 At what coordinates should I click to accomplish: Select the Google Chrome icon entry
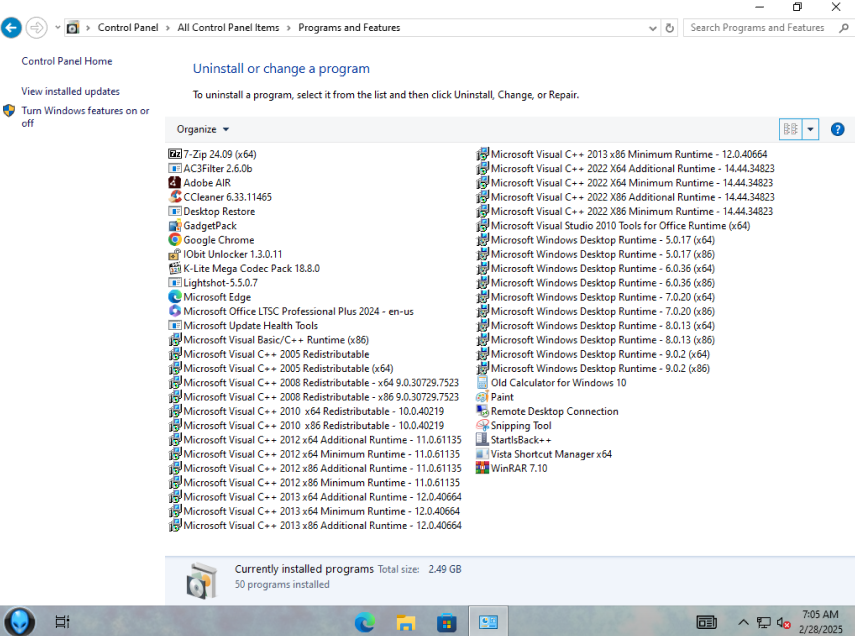coord(174,239)
